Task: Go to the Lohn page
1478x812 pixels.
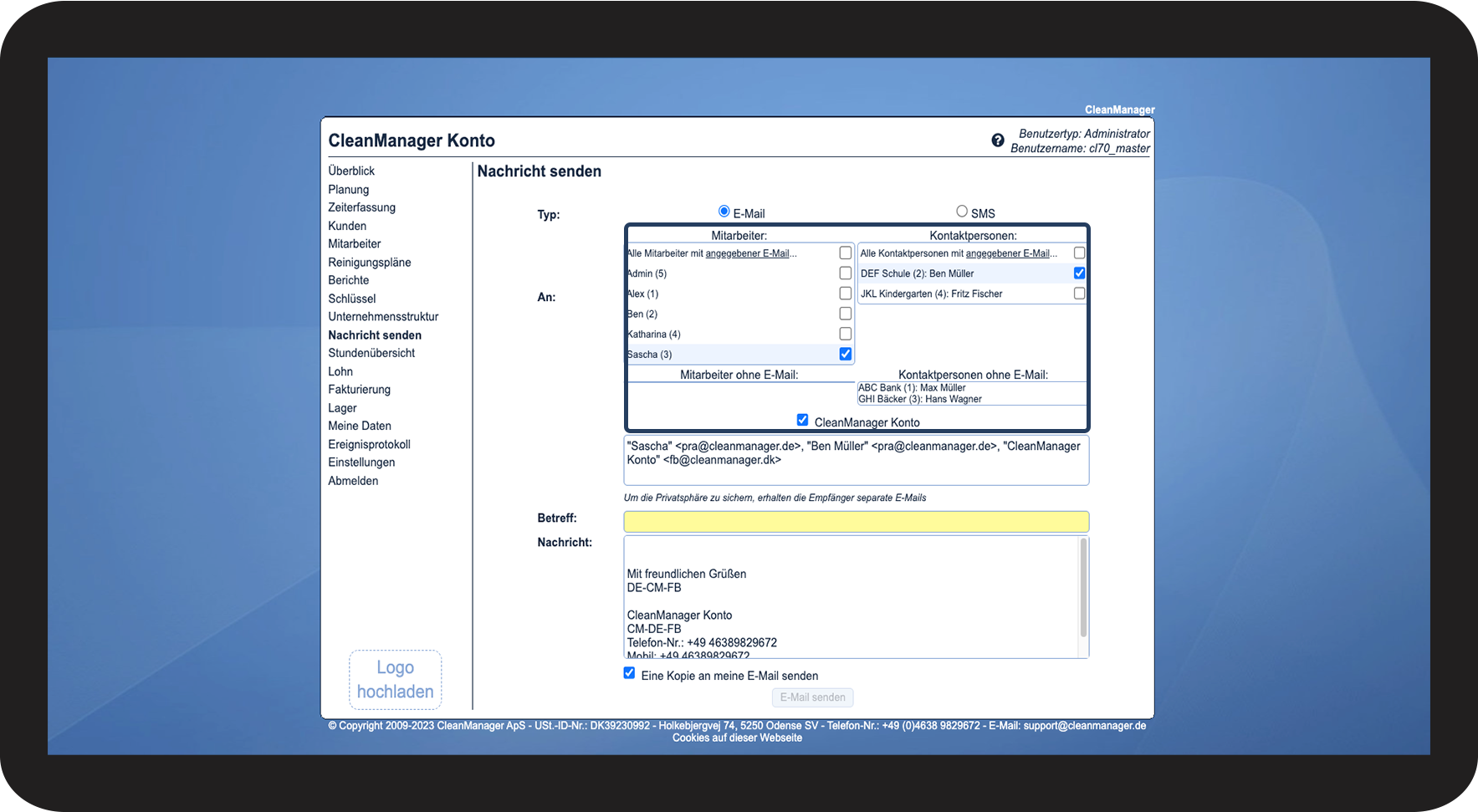Action: pos(340,371)
